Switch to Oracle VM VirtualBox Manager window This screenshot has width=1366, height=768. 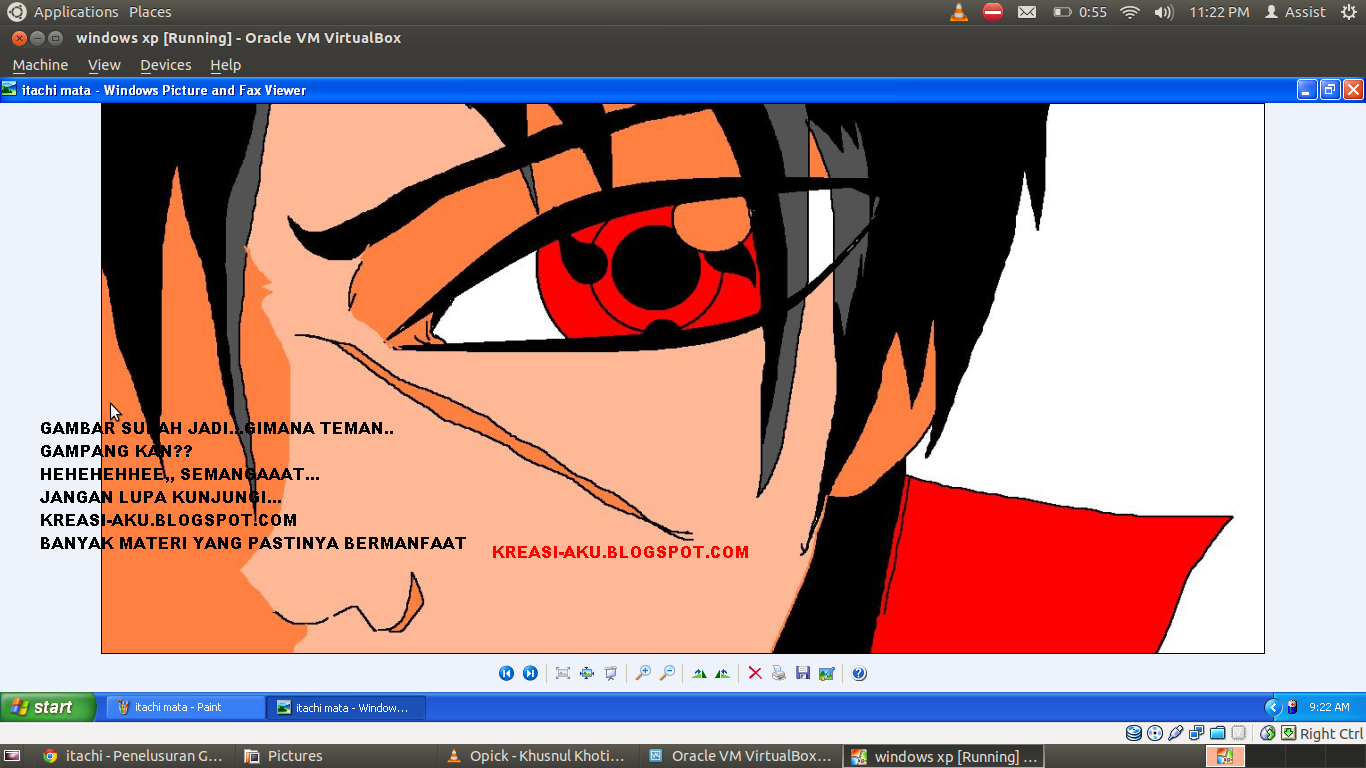(741, 756)
